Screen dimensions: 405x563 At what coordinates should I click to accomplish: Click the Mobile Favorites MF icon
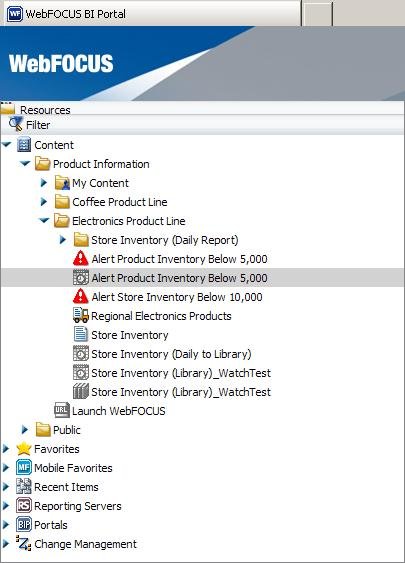[24, 467]
